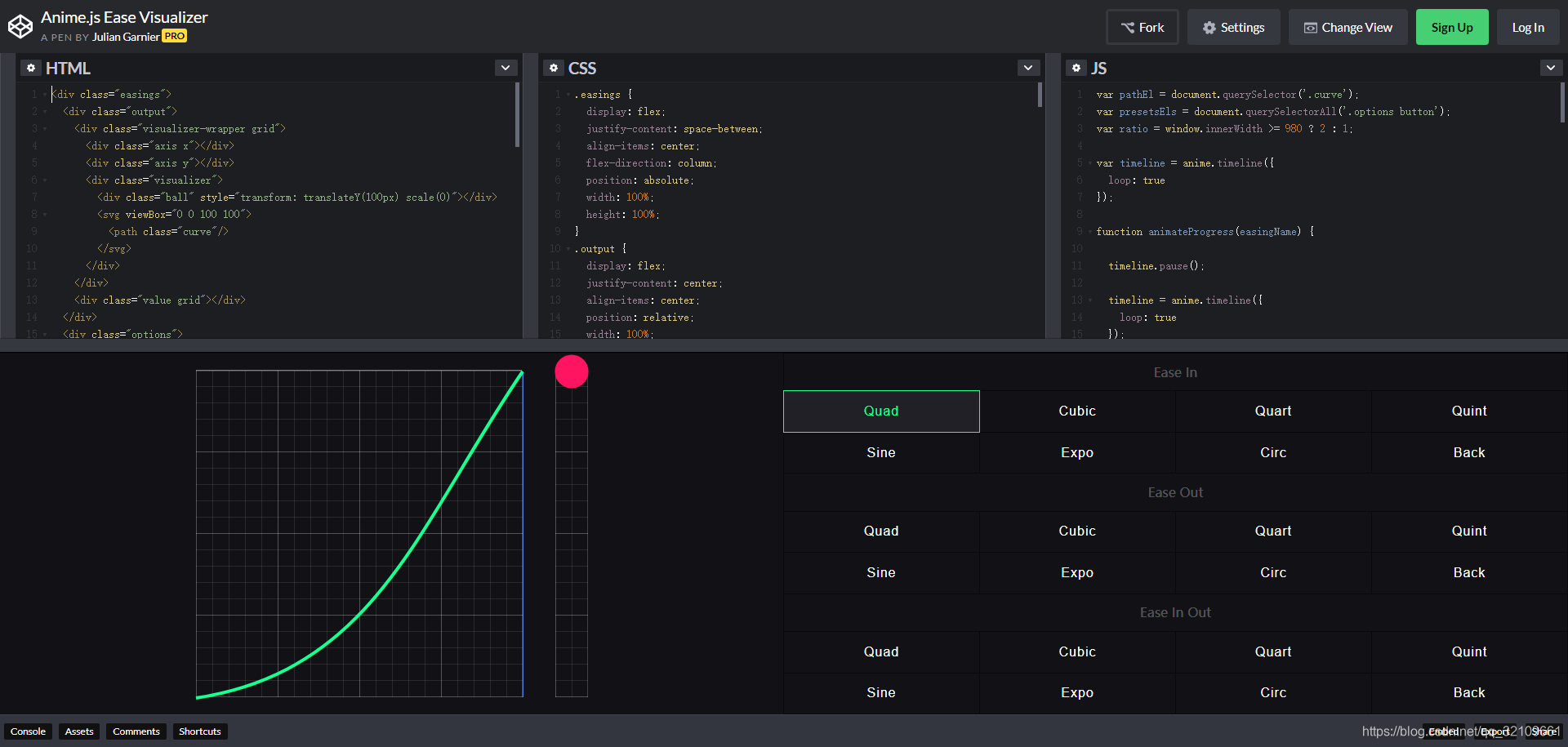Image resolution: width=1568 pixels, height=747 pixels.
Task: Expand the CSS panel dropdown arrow
Action: tap(1028, 68)
